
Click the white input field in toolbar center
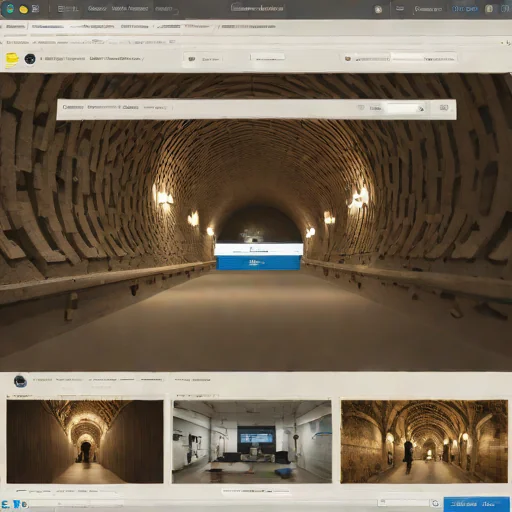(x=267, y=58)
